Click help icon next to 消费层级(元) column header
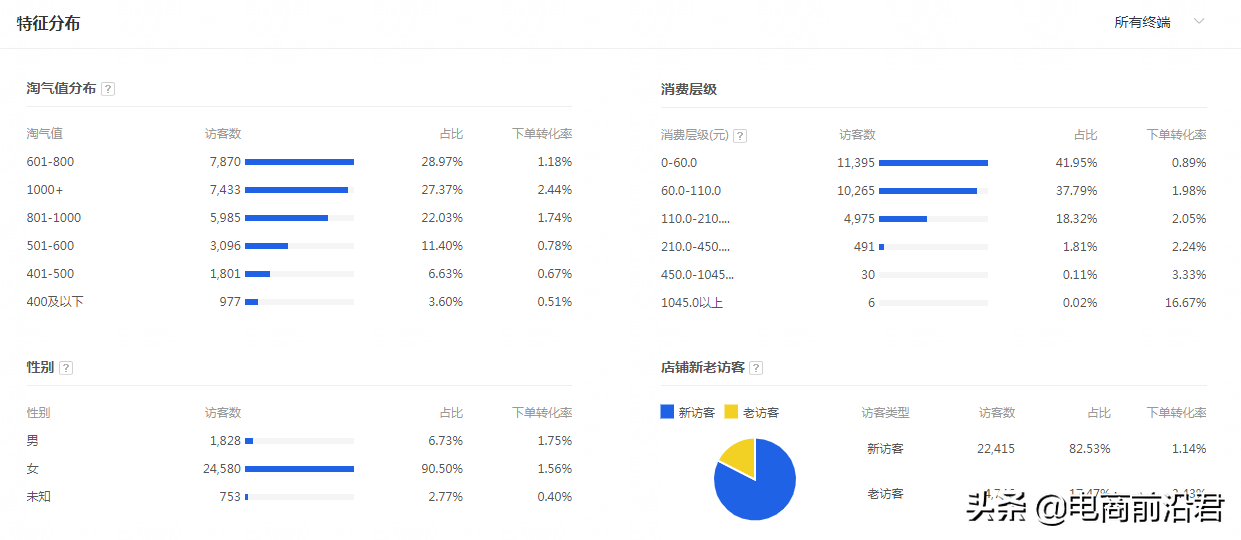 (x=740, y=136)
